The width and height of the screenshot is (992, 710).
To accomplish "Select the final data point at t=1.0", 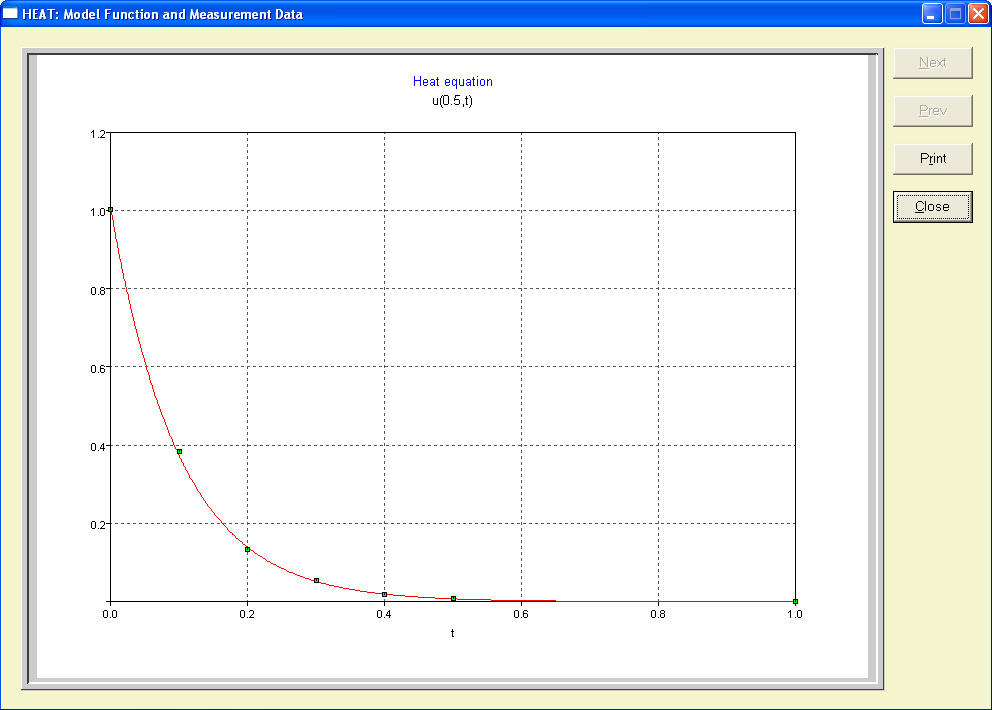I will coord(795,601).
